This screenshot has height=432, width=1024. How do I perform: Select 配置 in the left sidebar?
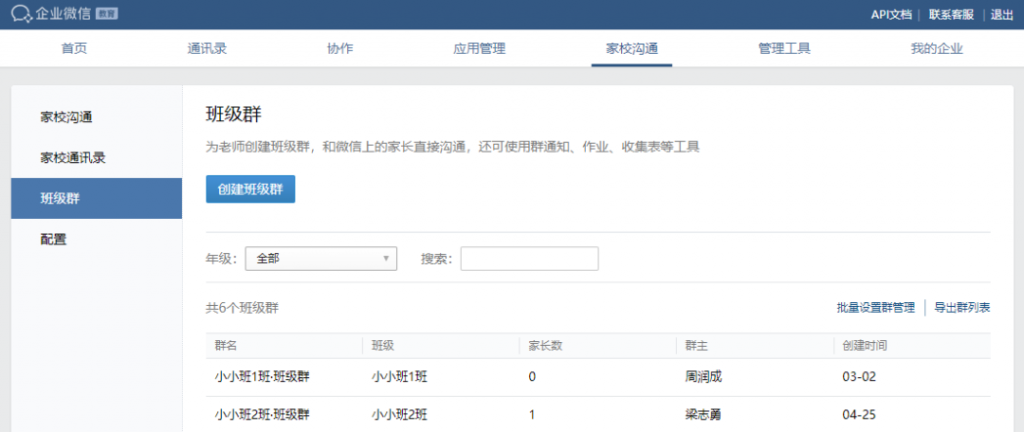click(x=54, y=239)
